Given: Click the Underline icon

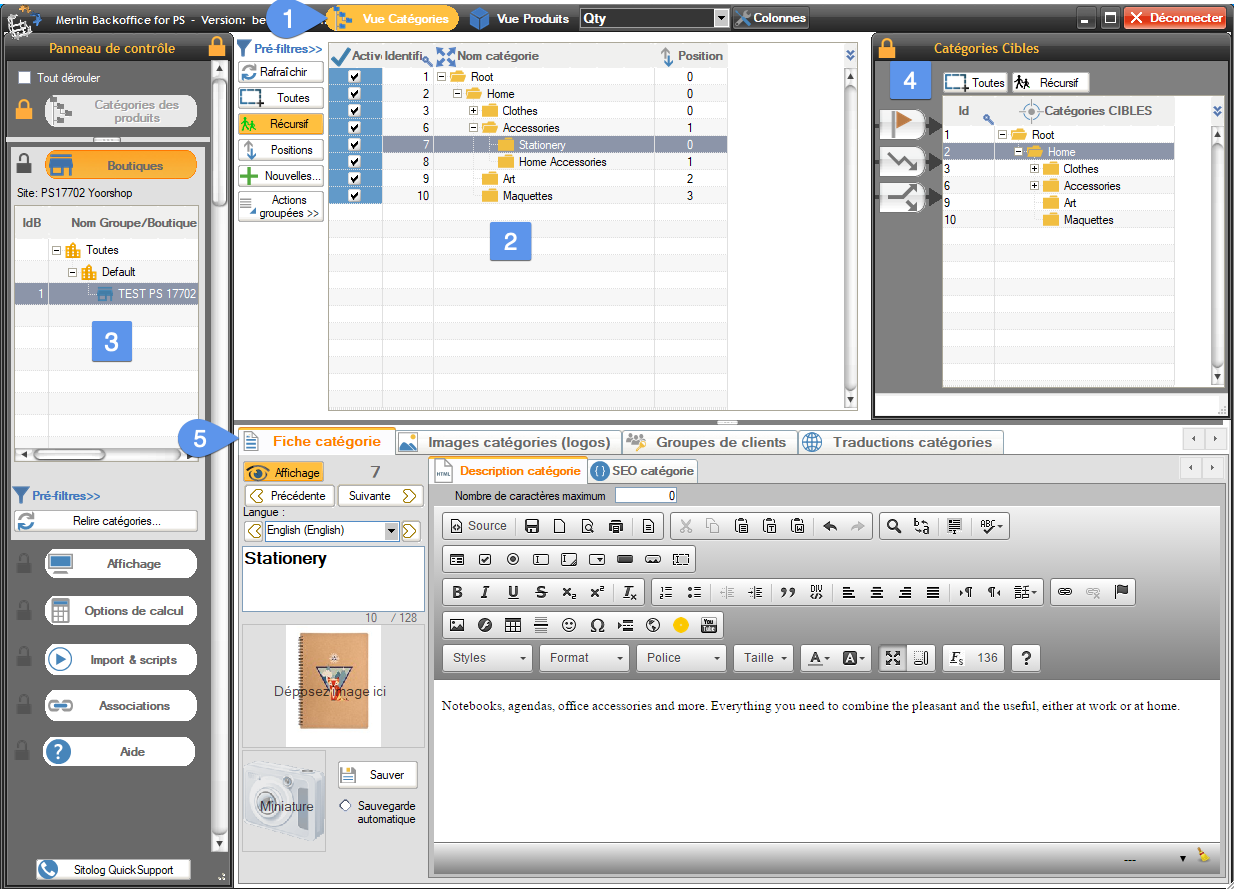Looking at the screenshot, I should coord(513,592).
